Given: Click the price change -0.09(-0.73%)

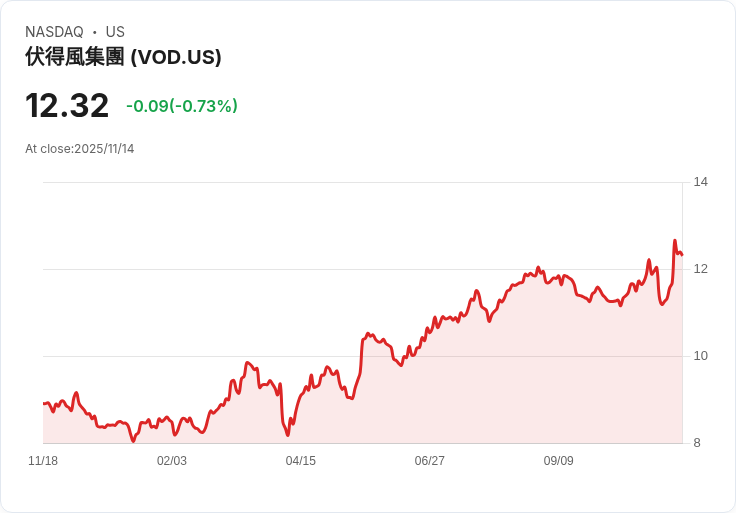Looking at the screenshot, I should (x=182, y=106).
